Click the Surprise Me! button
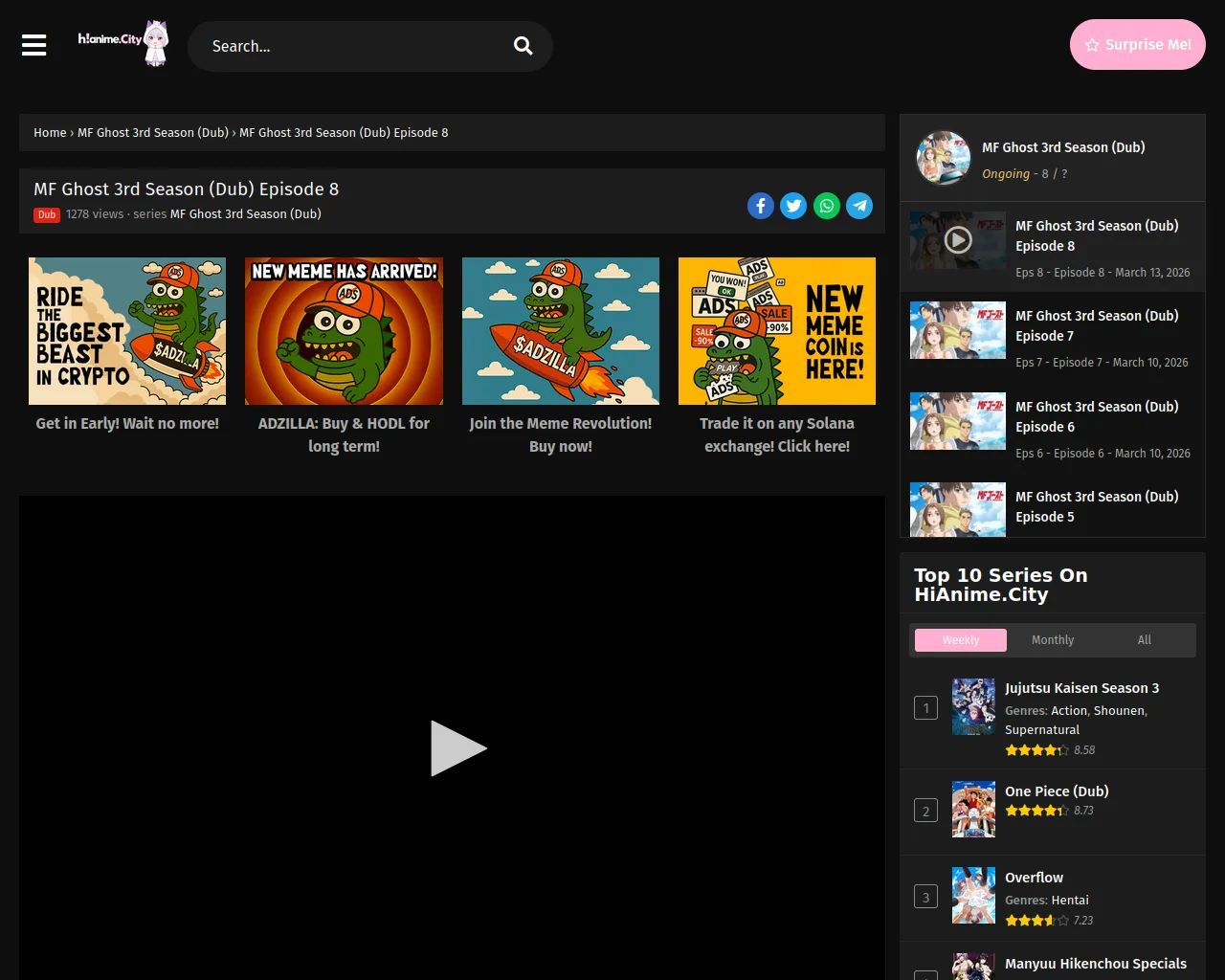1225x980 pixels. 1137,45
